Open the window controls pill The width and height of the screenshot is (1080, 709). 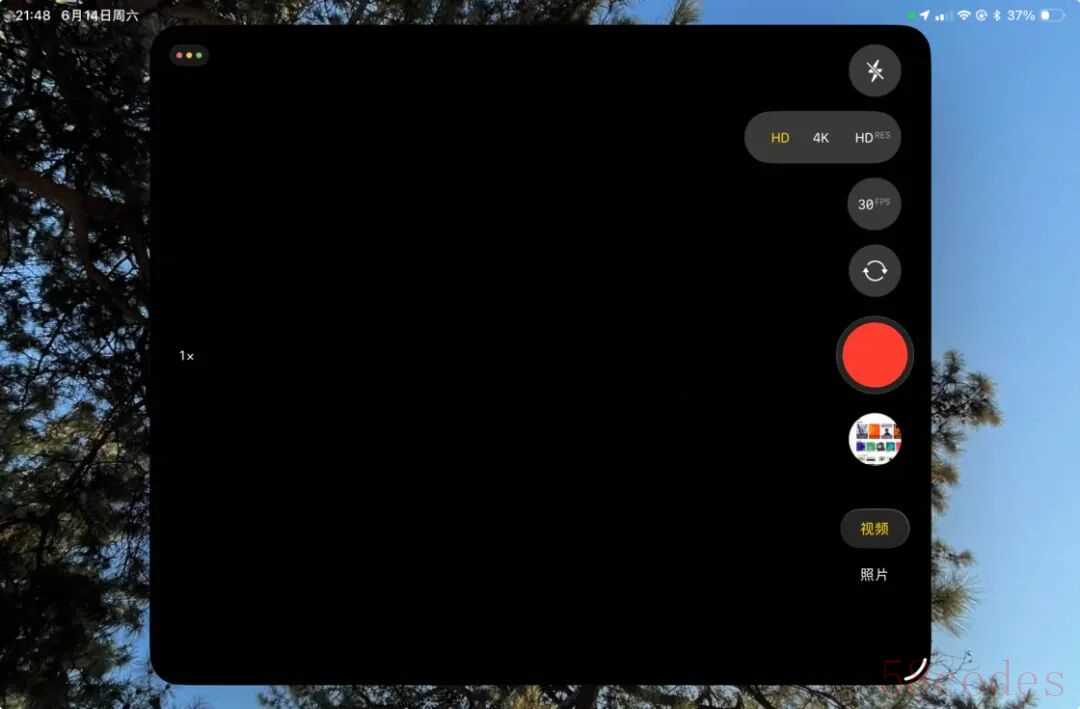click(189, 55)
